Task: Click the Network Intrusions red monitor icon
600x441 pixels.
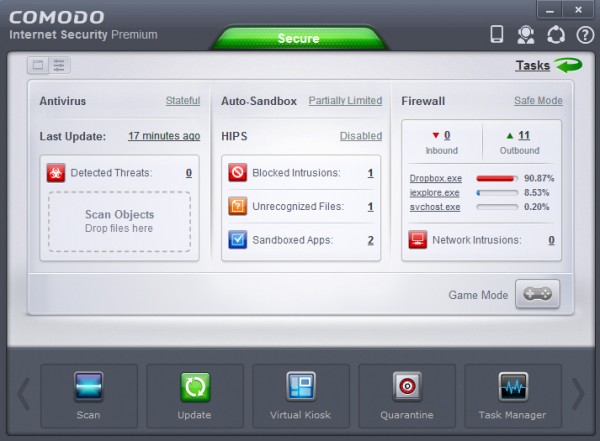Action: (x=417, y=240)
